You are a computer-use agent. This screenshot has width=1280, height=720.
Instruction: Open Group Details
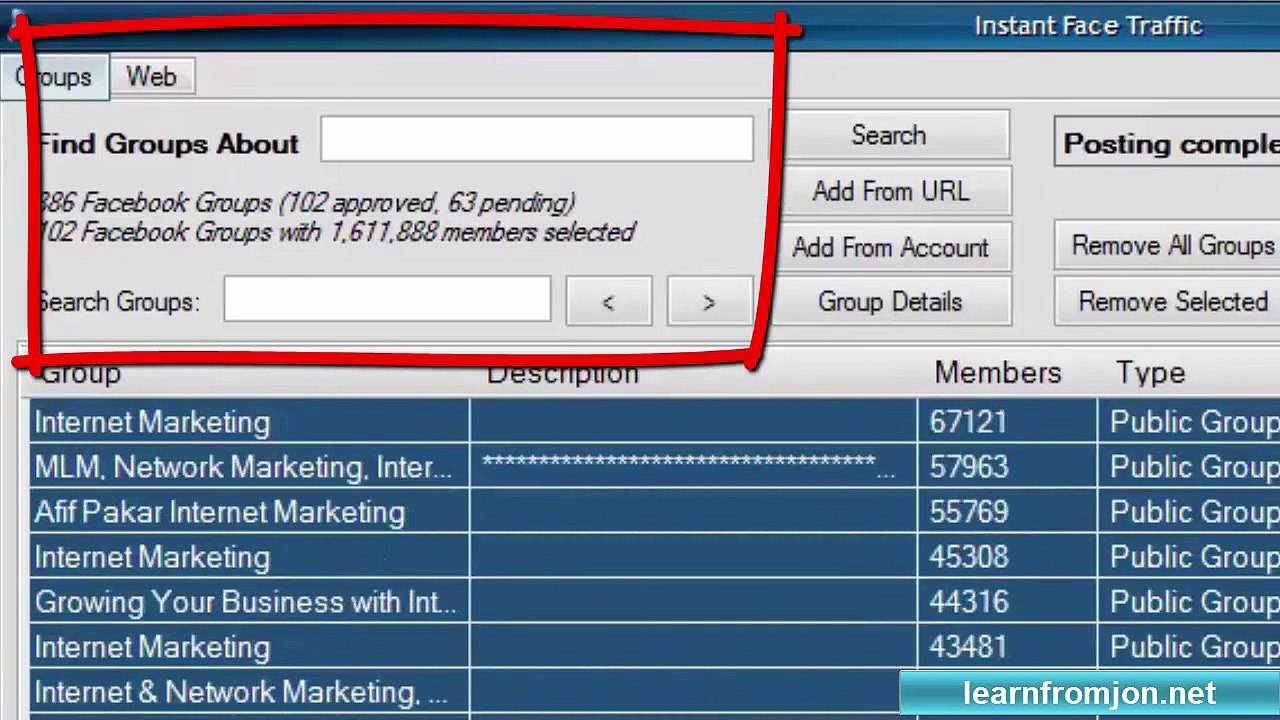[889, 301]
